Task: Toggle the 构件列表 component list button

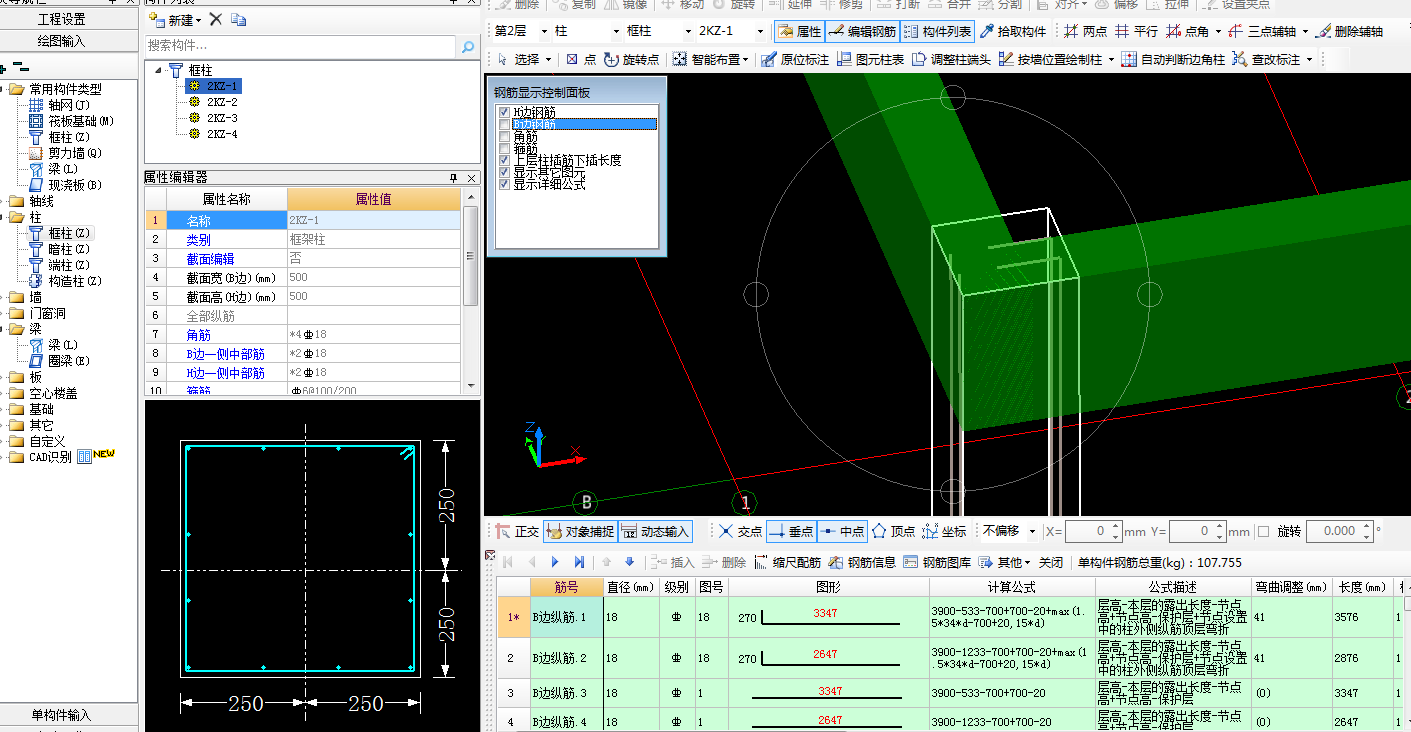Action: 937,32
